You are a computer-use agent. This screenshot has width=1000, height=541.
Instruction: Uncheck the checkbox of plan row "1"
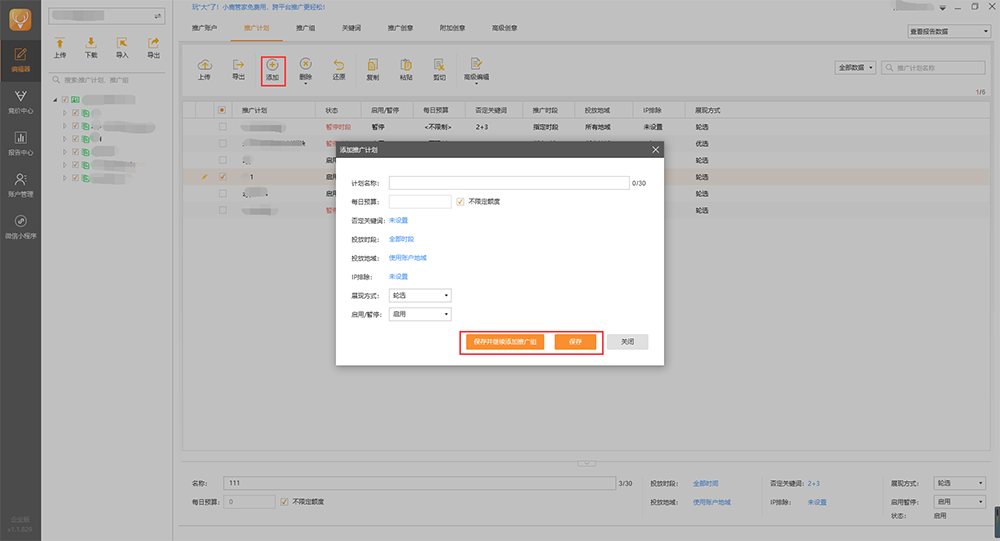click(223, 177)
